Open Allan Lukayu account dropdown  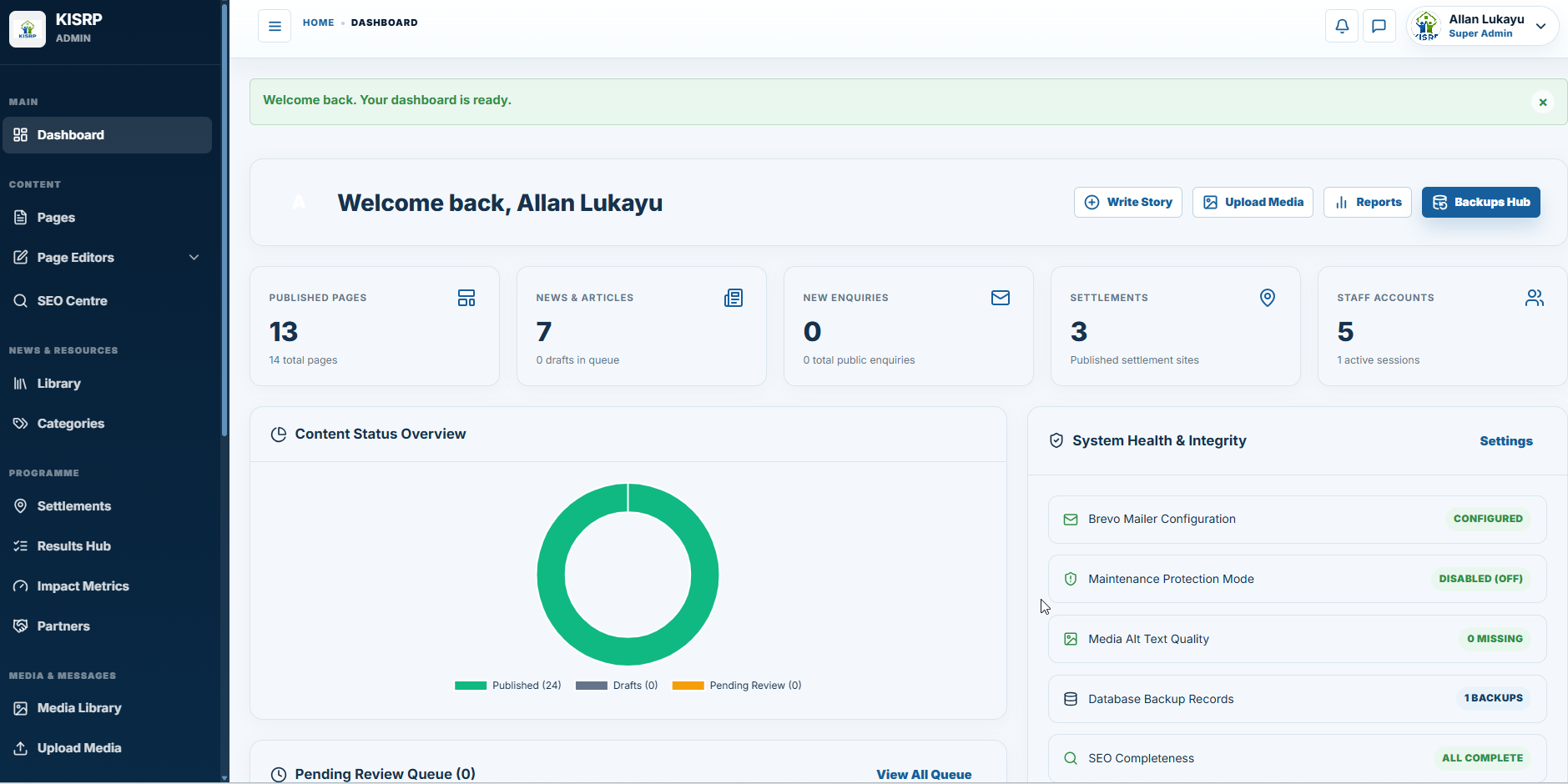pos(1482,26)
